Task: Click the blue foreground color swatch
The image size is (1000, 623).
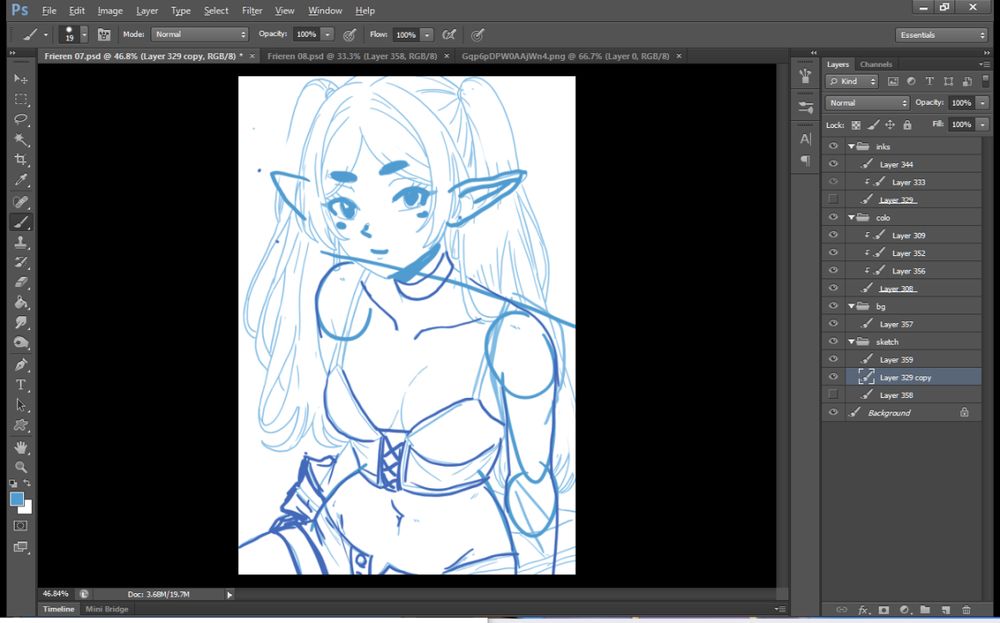Action: point(17,498)
